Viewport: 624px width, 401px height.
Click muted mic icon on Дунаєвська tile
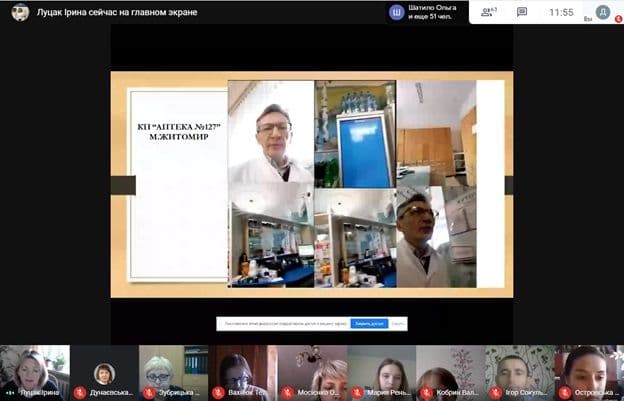click(80, 393)
